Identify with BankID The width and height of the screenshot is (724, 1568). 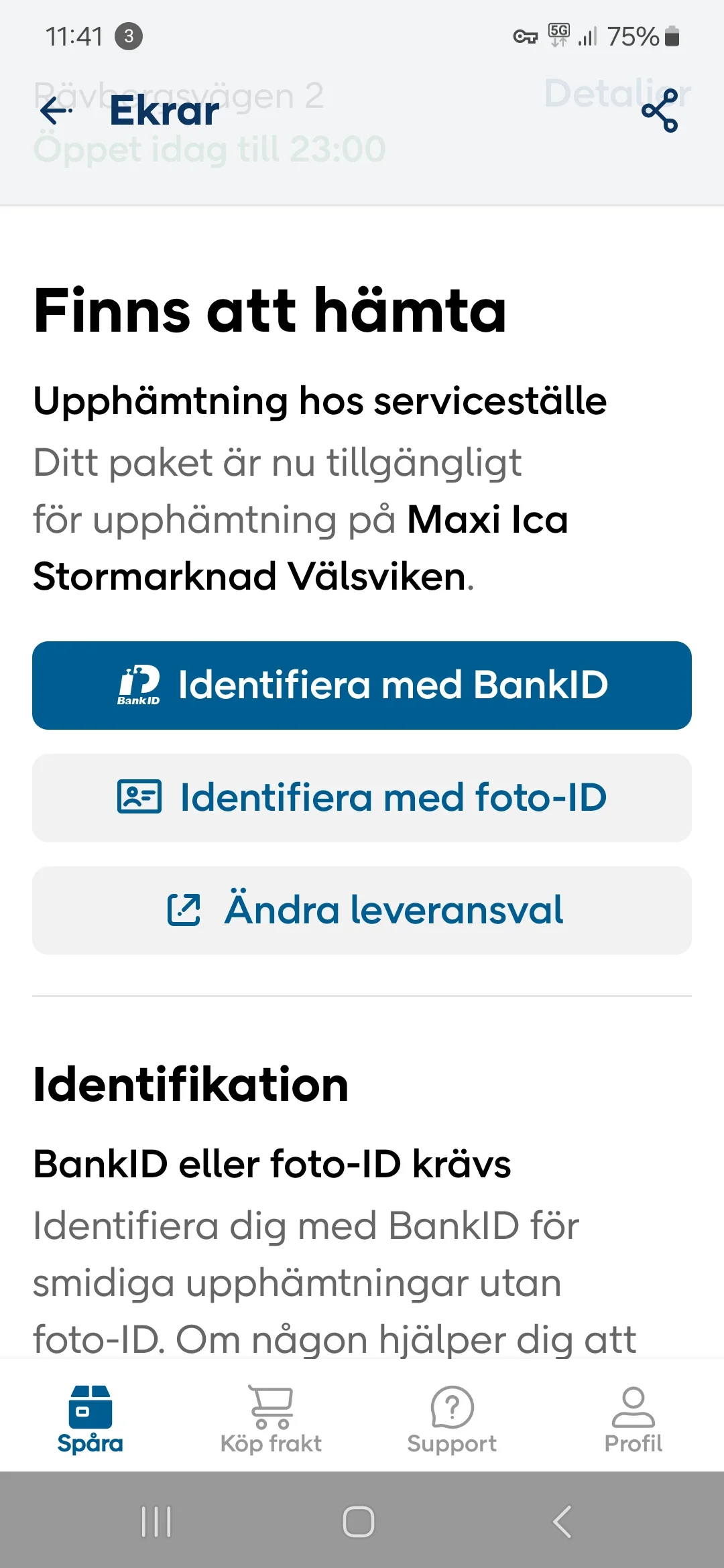point(361,684)
